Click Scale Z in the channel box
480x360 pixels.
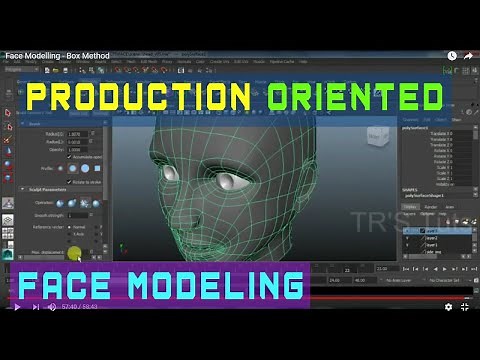(x=444, y=179)
